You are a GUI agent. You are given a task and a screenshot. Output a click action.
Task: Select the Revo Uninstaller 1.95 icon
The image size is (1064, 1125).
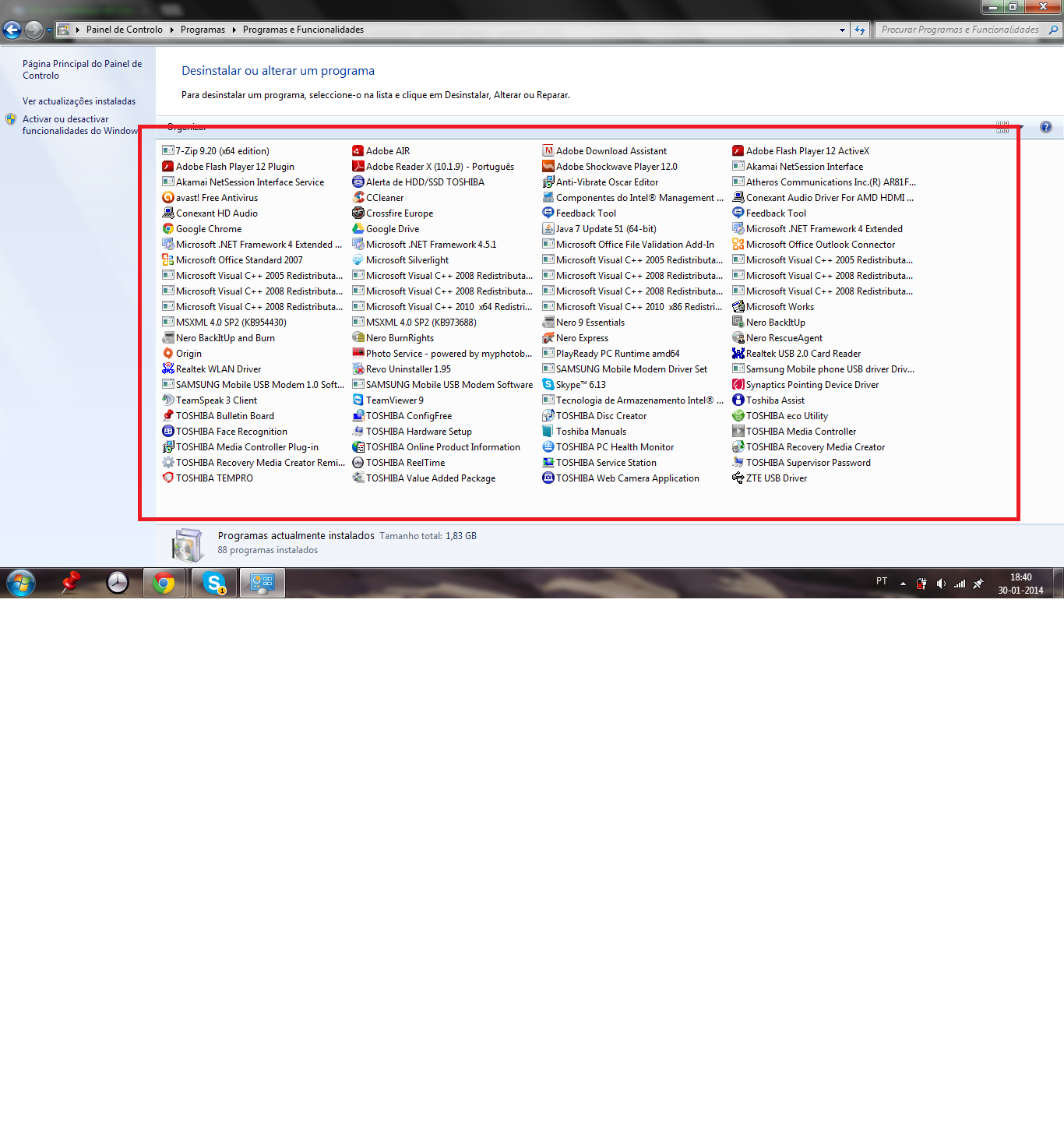click(358, 369)
